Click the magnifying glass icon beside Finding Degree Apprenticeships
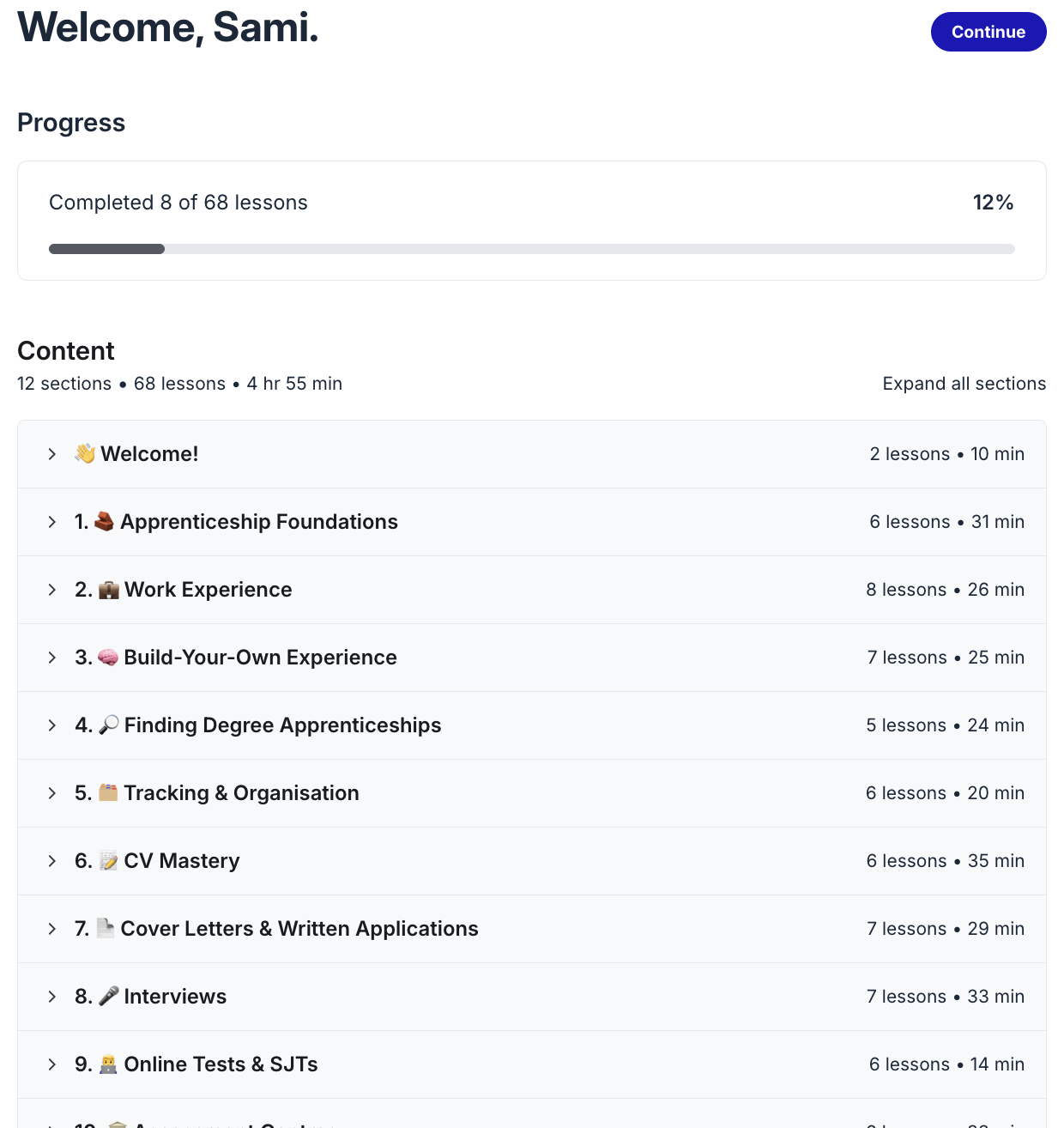1064x1128 pixels. click(x=109, y=725)
